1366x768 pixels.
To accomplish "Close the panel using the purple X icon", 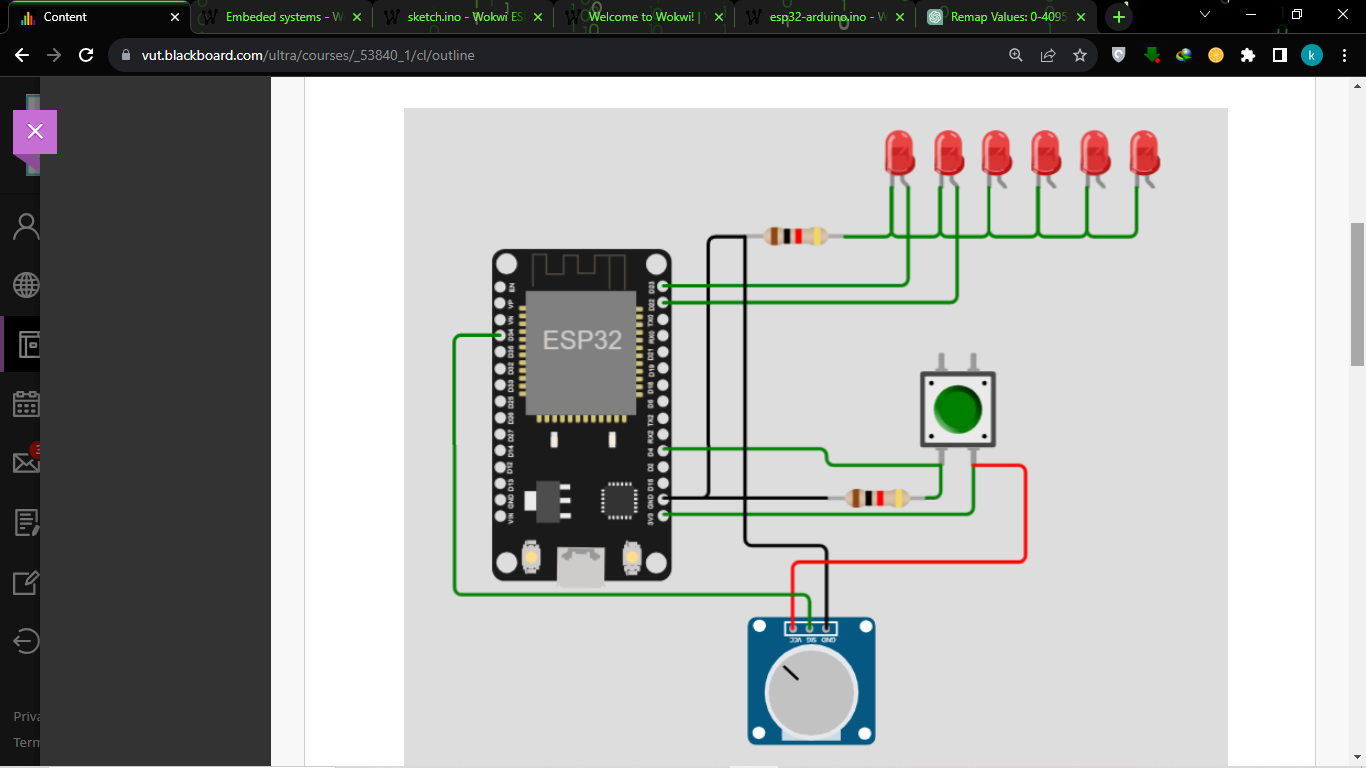I will pos(35,131).
